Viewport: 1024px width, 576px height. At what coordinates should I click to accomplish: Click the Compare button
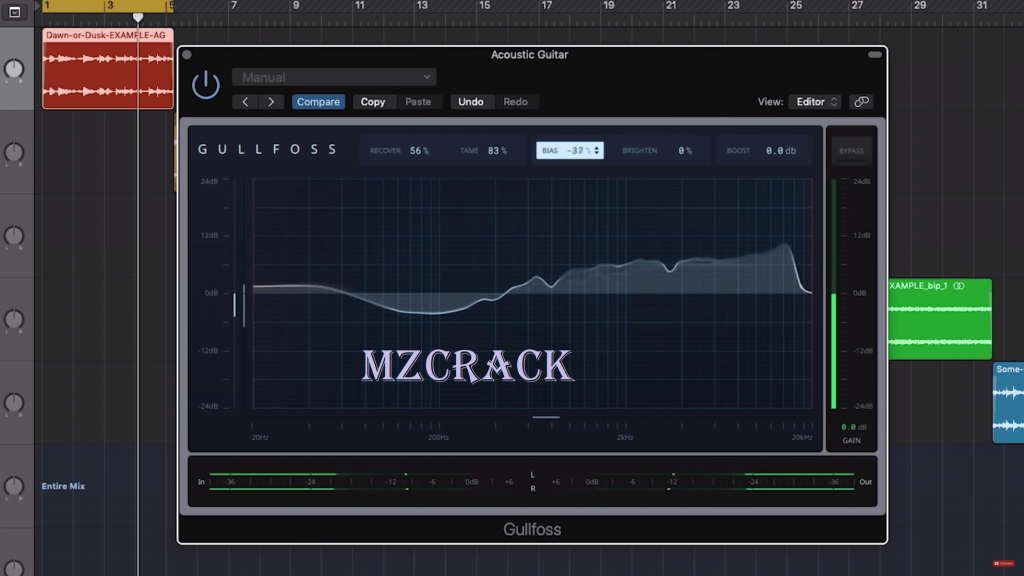pyautogui.click(x=318, y=102)
